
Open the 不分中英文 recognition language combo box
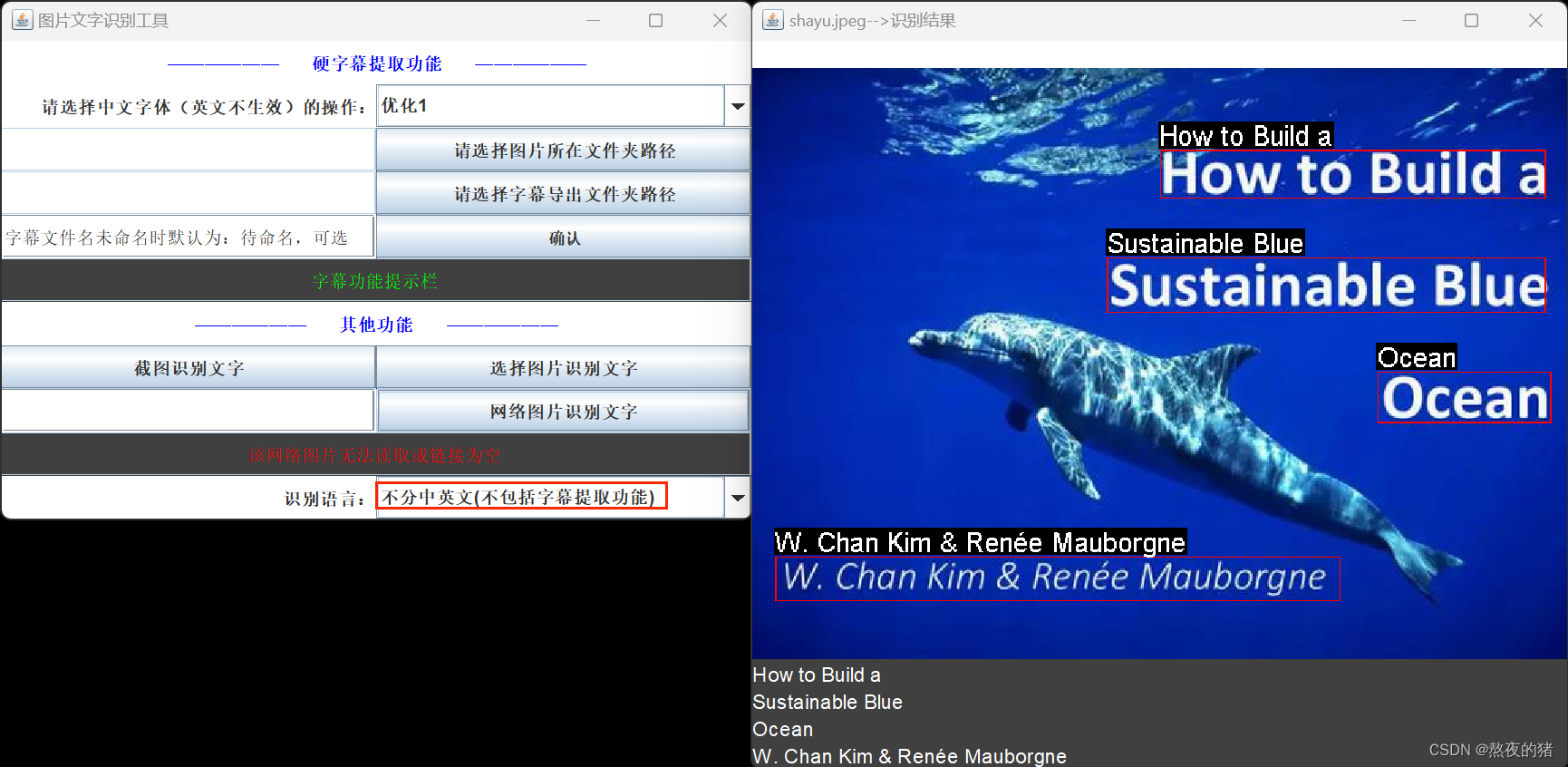550,497
